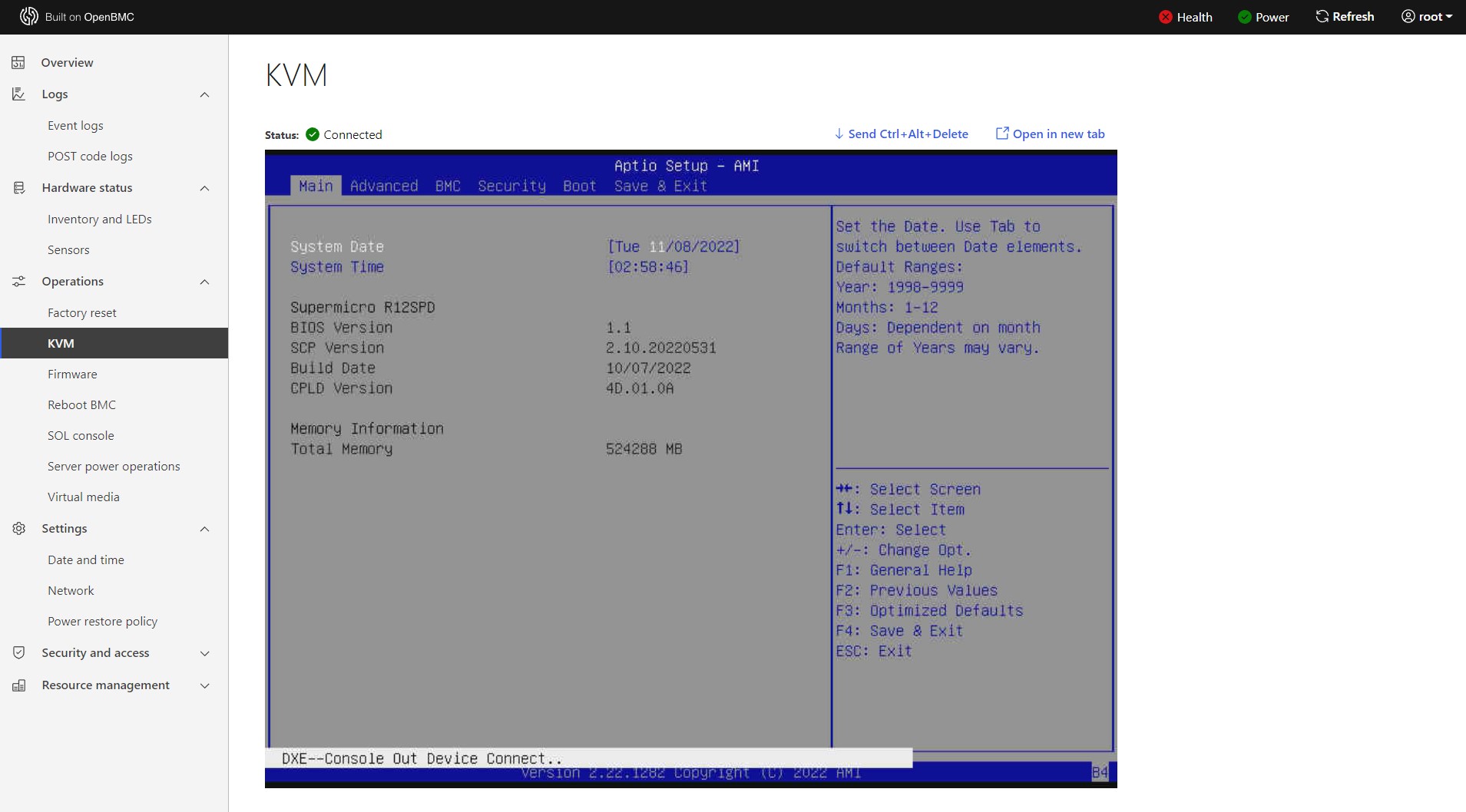This screenshot has height=812, width=1466.
Task: Click the Send Ctrl+Alt+Delete arrow icon
Action: pyautogui.click(x=839, y=134)
